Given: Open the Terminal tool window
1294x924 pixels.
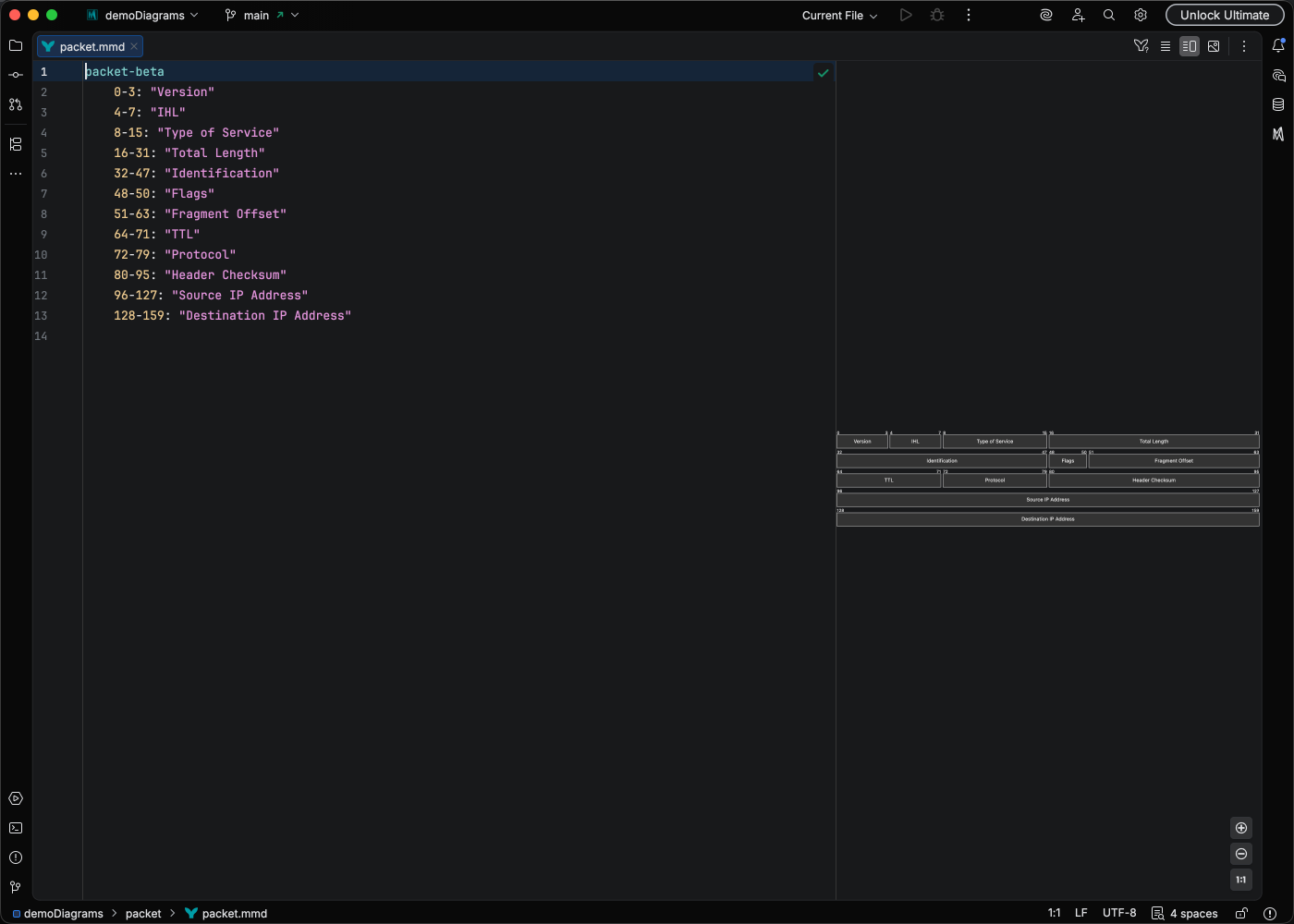Looking at the screenshot, I should click(16, 828).
